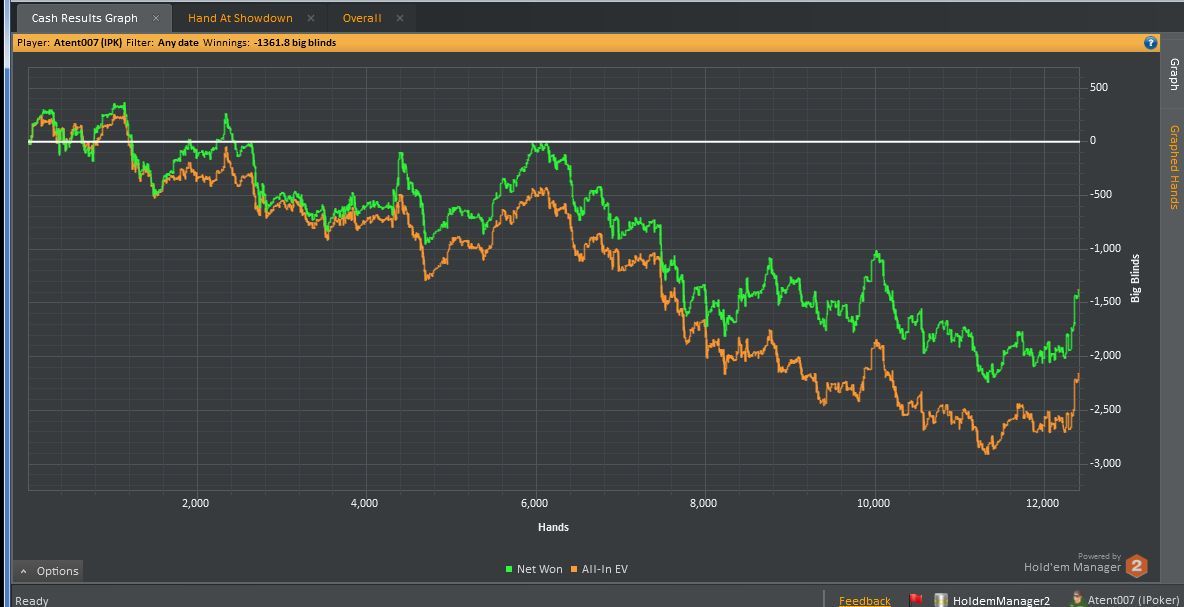Click the red flag icon in status bar
The height and width of the screenshot is (607, 1184).
[916, 600]
